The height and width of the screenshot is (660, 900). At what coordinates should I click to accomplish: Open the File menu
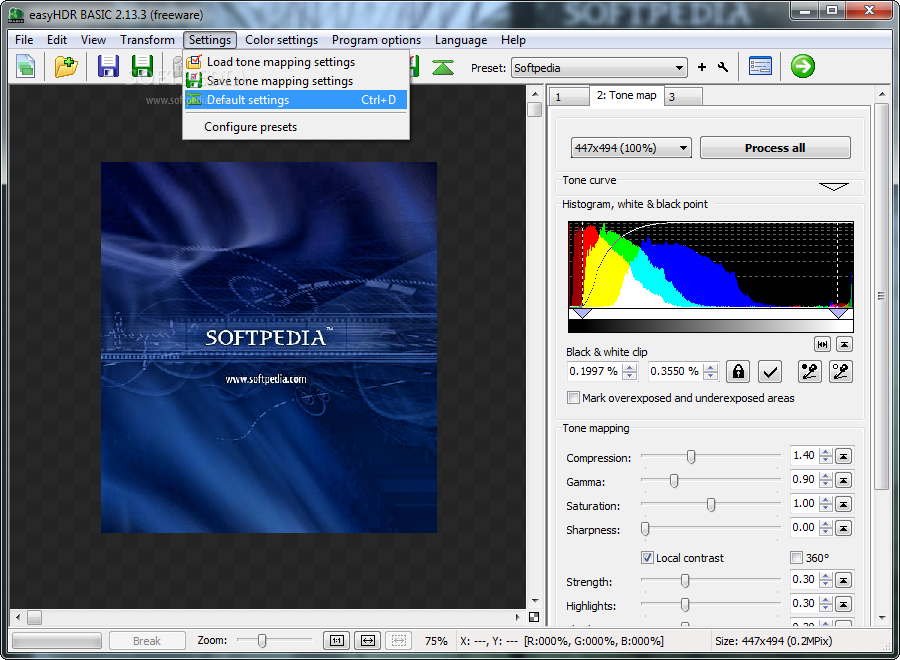pyautogui.click(x=24, y=40)
